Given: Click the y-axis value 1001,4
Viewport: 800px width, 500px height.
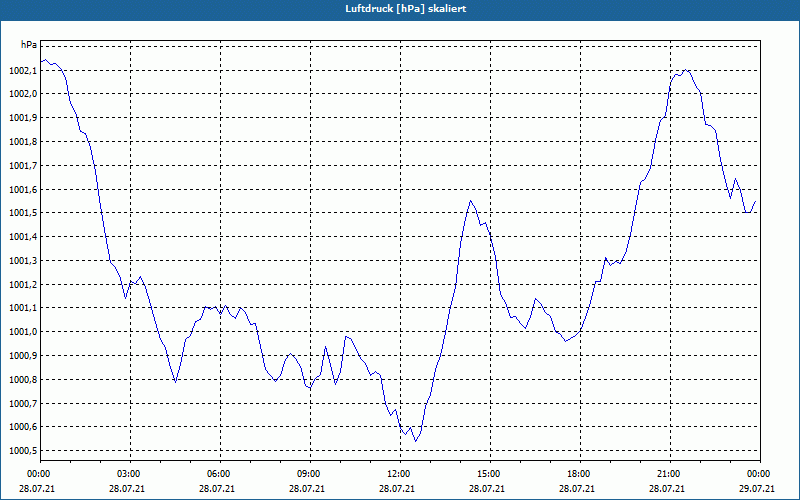Looking at the screenshot, I should point(23,237).
